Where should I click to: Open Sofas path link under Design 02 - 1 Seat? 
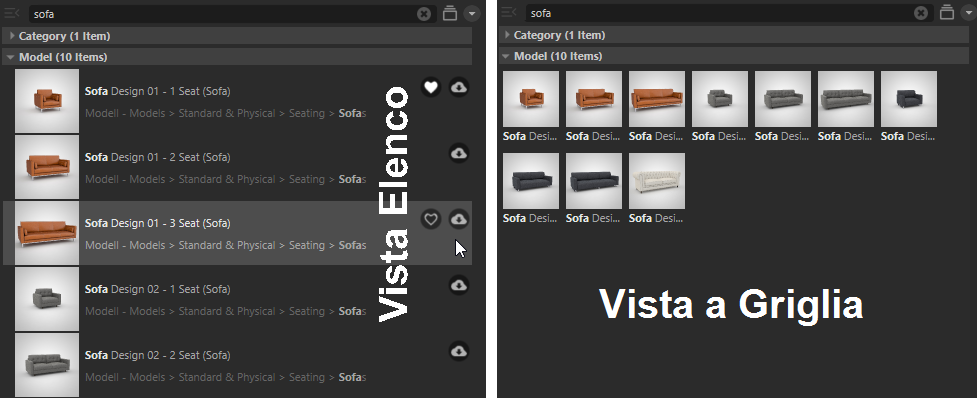click(352, 311)
